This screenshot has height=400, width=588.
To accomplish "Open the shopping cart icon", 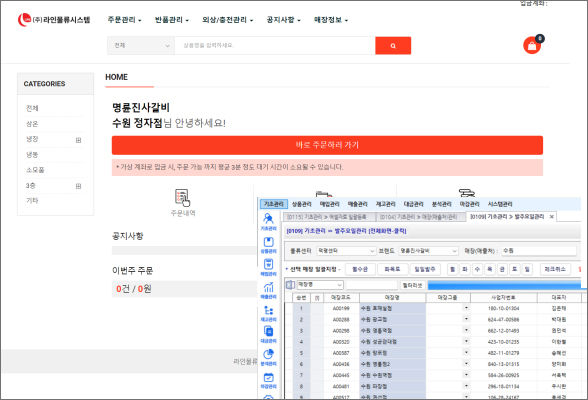I will tap(532, 45).
